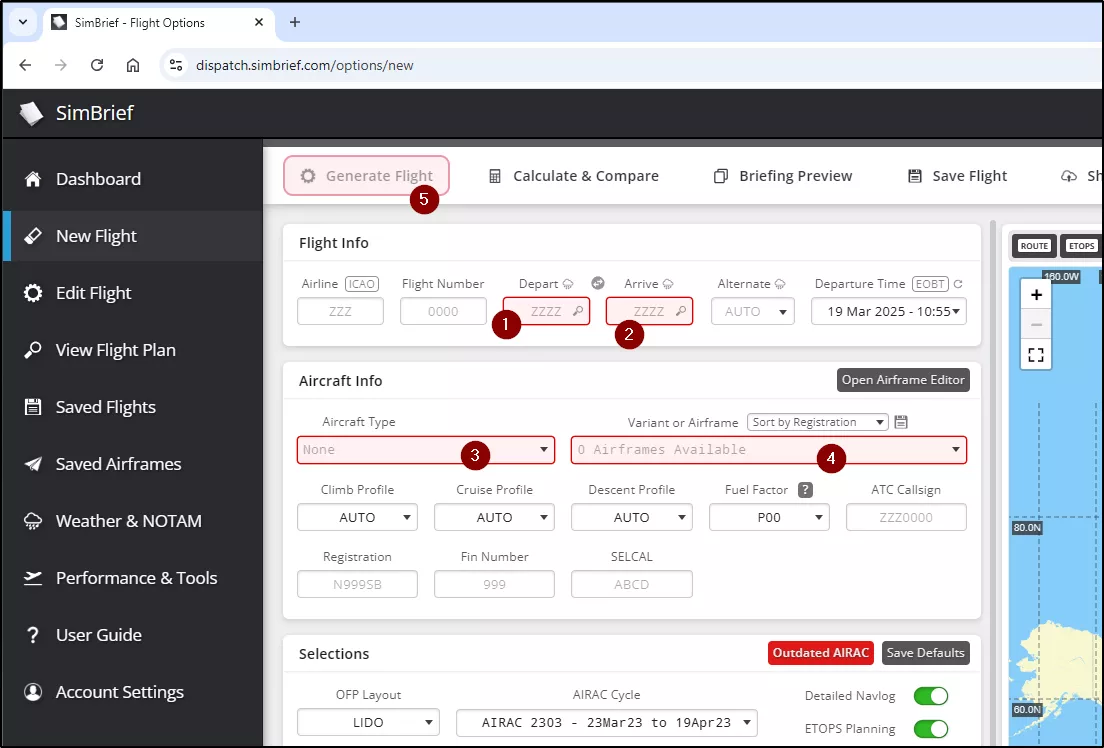Toggle the ETOPS Planning switch
The width and height of the screenshot is (1104, 748).
(930, 729)
